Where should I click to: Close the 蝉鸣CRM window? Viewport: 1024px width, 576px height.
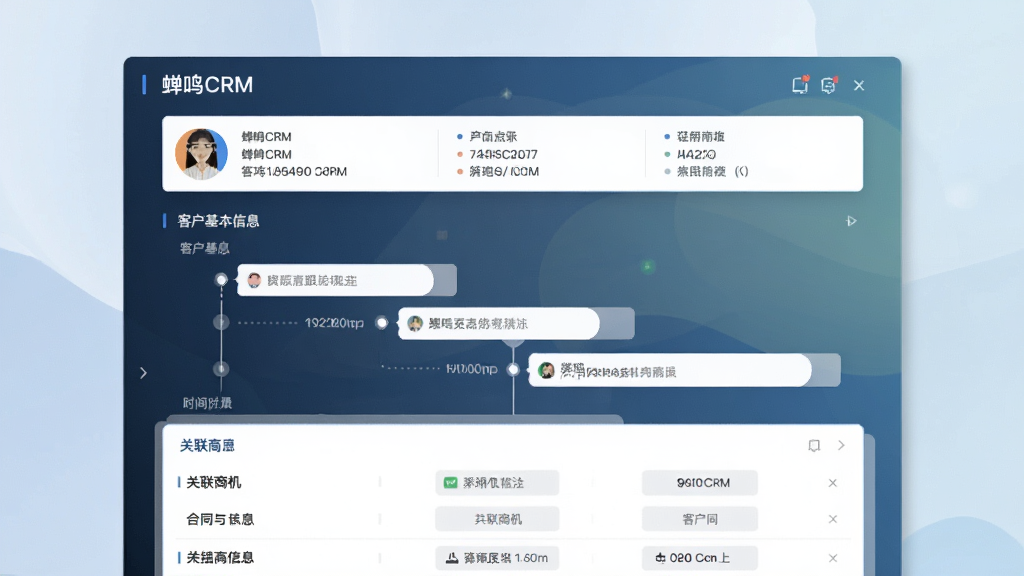pyautogui.click(x=859, y=86)
